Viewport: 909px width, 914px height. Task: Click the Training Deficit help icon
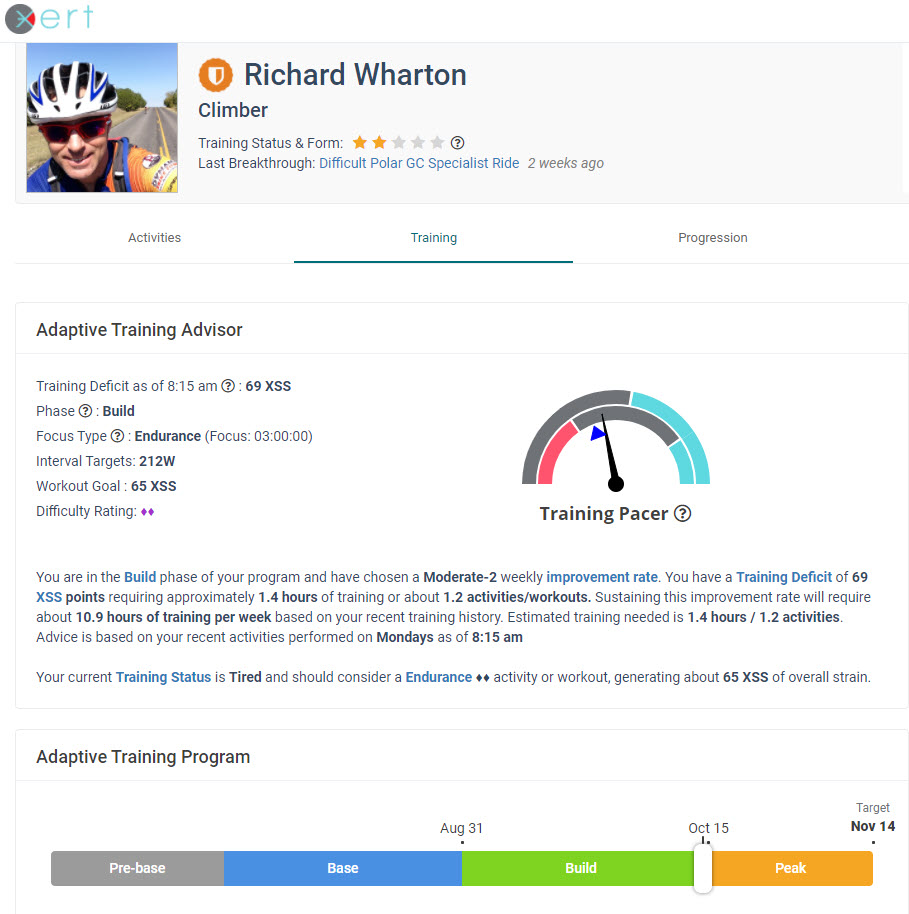tap(228, 386)
